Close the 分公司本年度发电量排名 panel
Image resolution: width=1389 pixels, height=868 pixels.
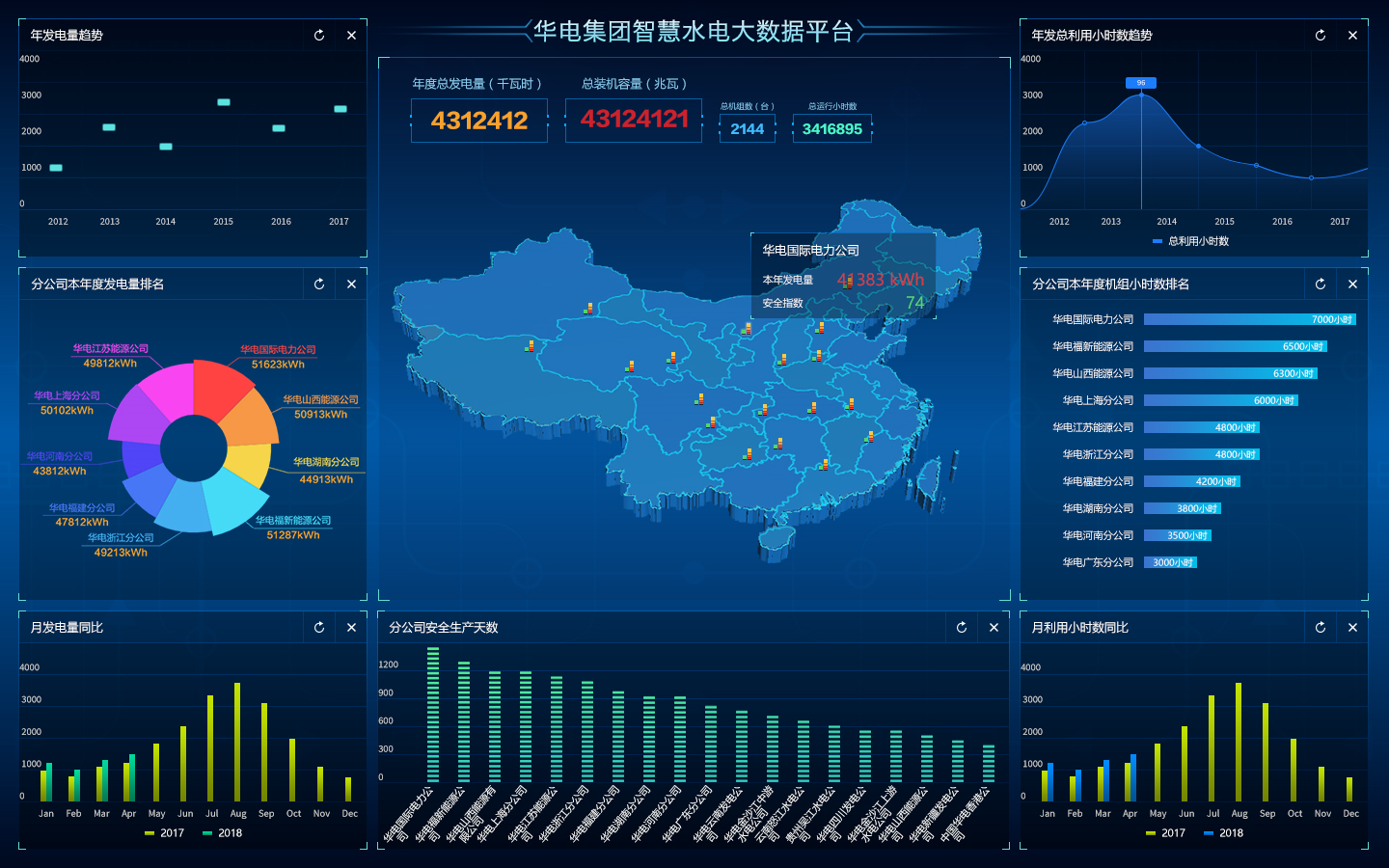351,285
